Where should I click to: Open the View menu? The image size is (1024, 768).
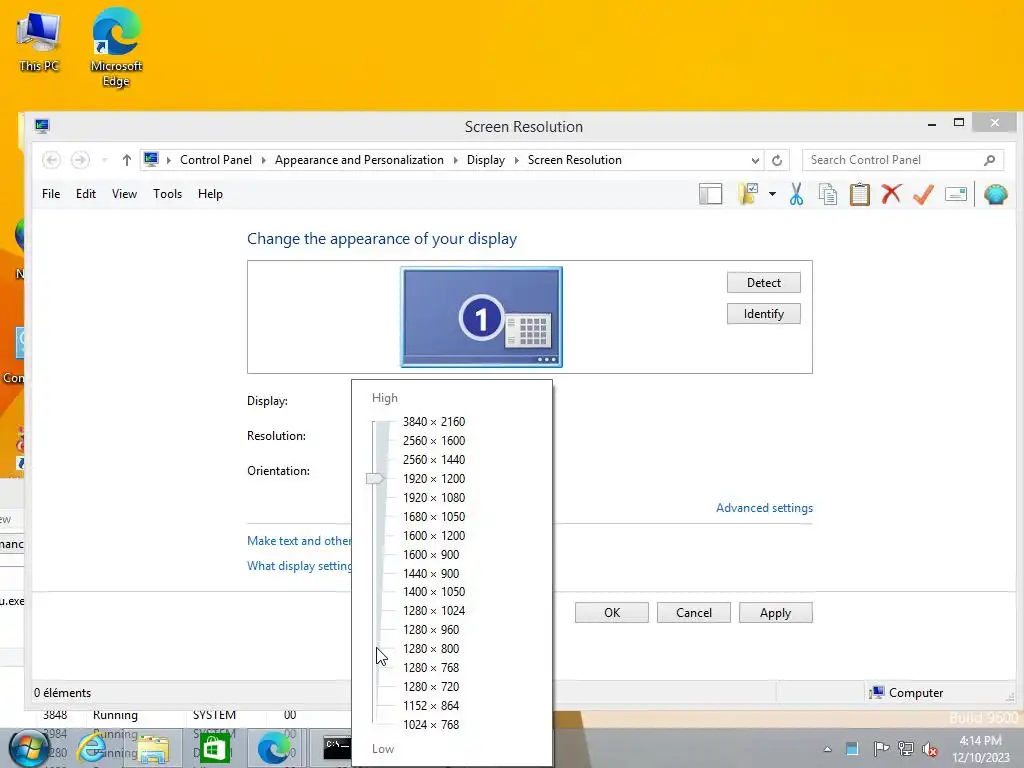click(x=124, y=194)
